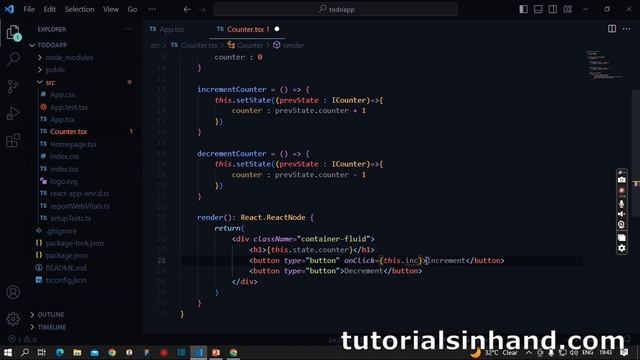Open the Selection menu

coord(79,9)
